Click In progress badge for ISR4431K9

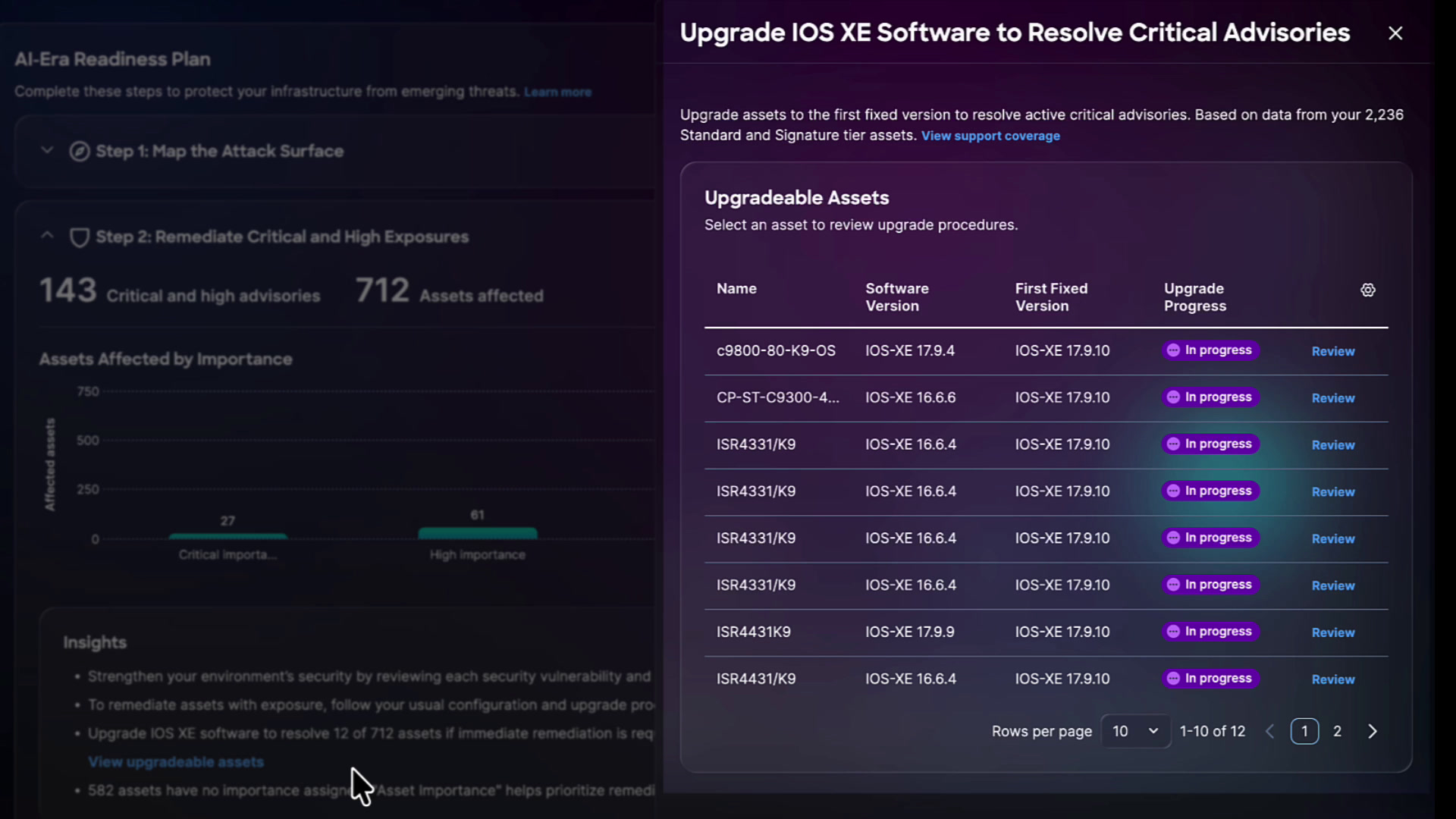click(1210, 632)
